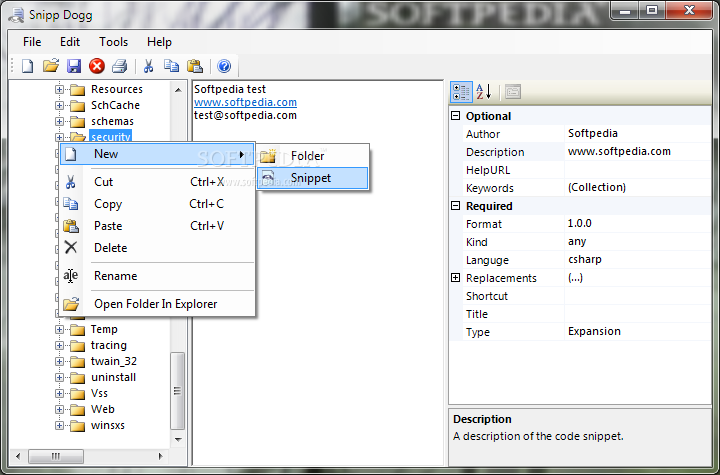The height and width of the screenshot is (475, 720).
Task: Click the Property Pages icon
Action: click(513, 92)
